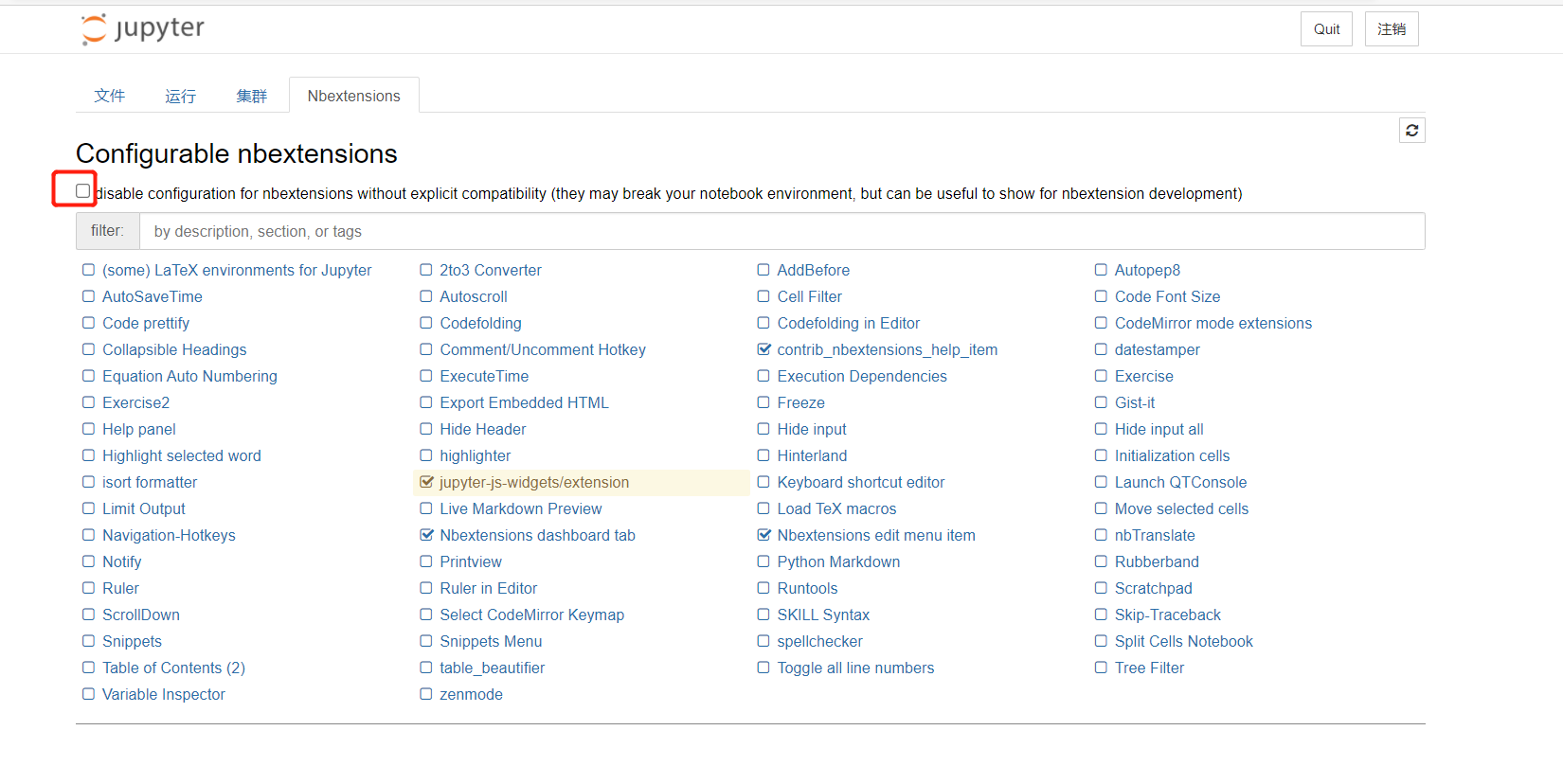Enable the Variable Inspector checkbox
Image resolution: width=1563 pixels, height=784 pixels.
(88, 694)
